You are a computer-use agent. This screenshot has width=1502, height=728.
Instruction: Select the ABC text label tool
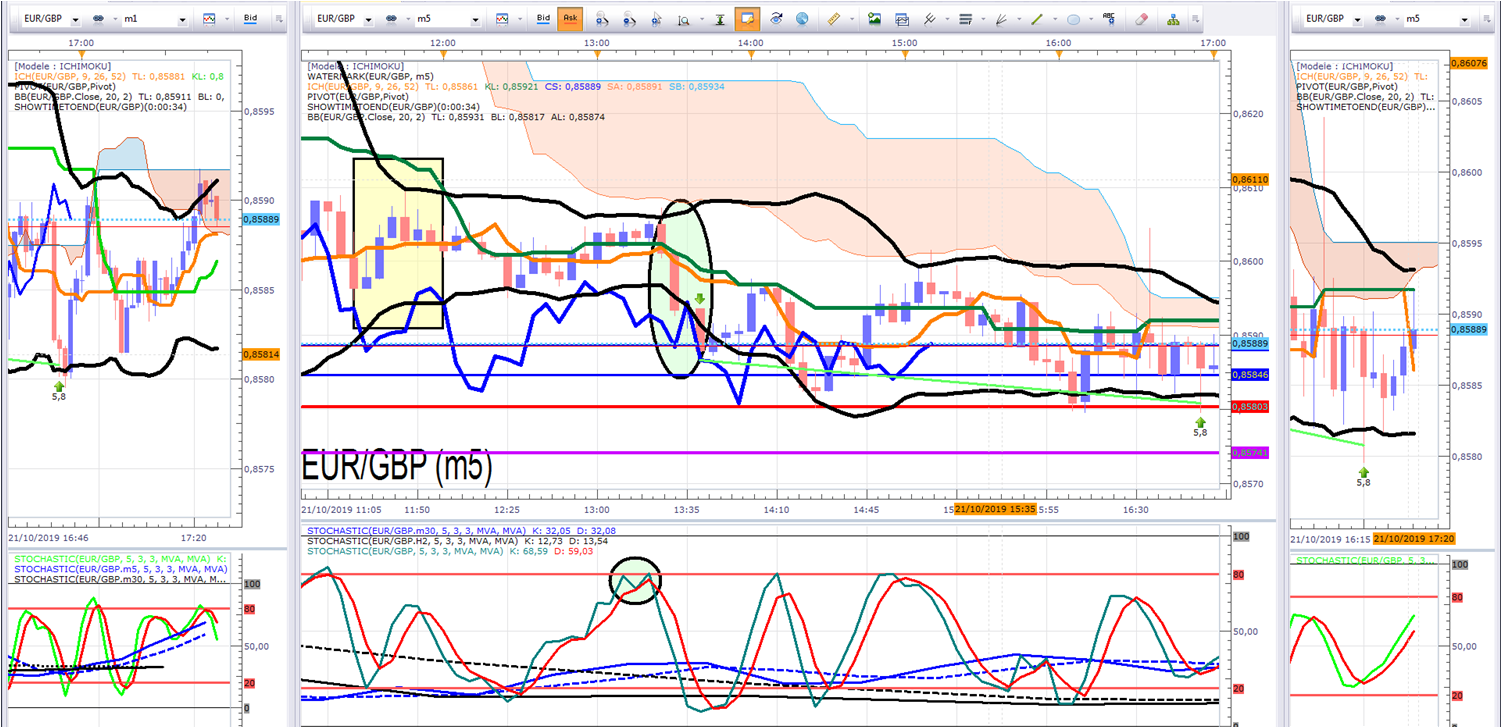pyautogui.click(x=1109, y=19)
